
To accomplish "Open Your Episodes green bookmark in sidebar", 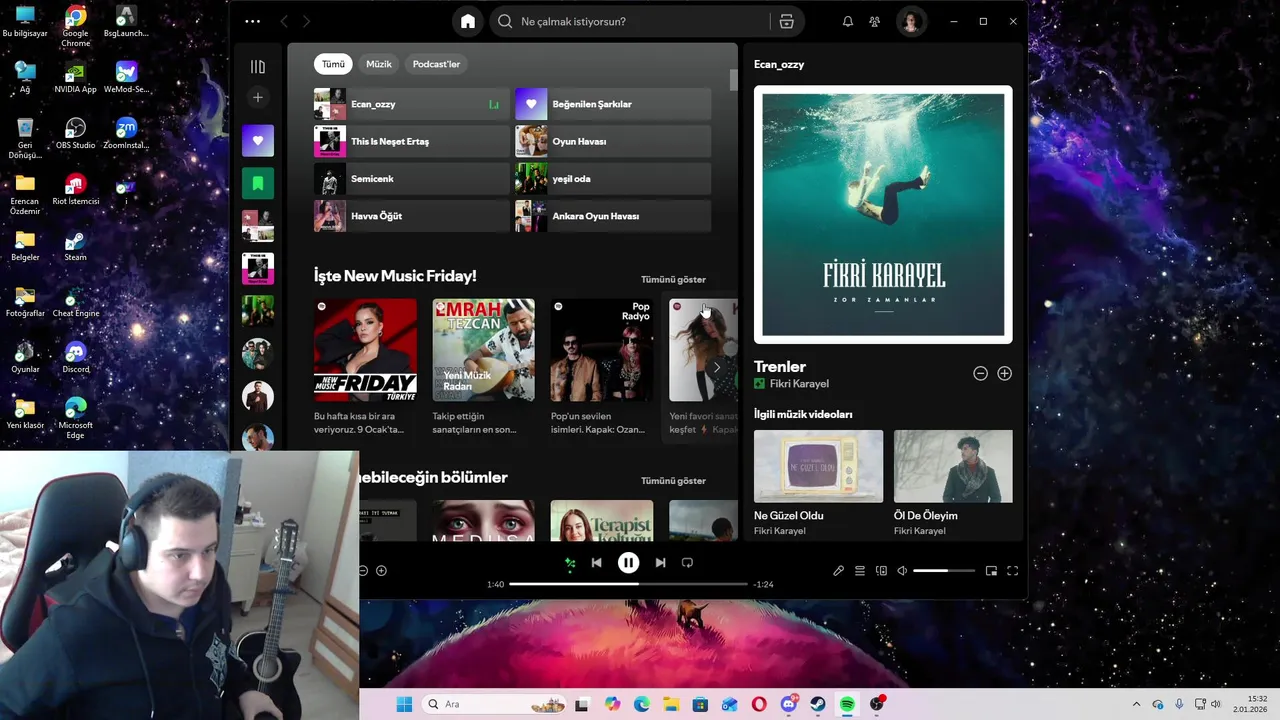I will coord(258,183).
